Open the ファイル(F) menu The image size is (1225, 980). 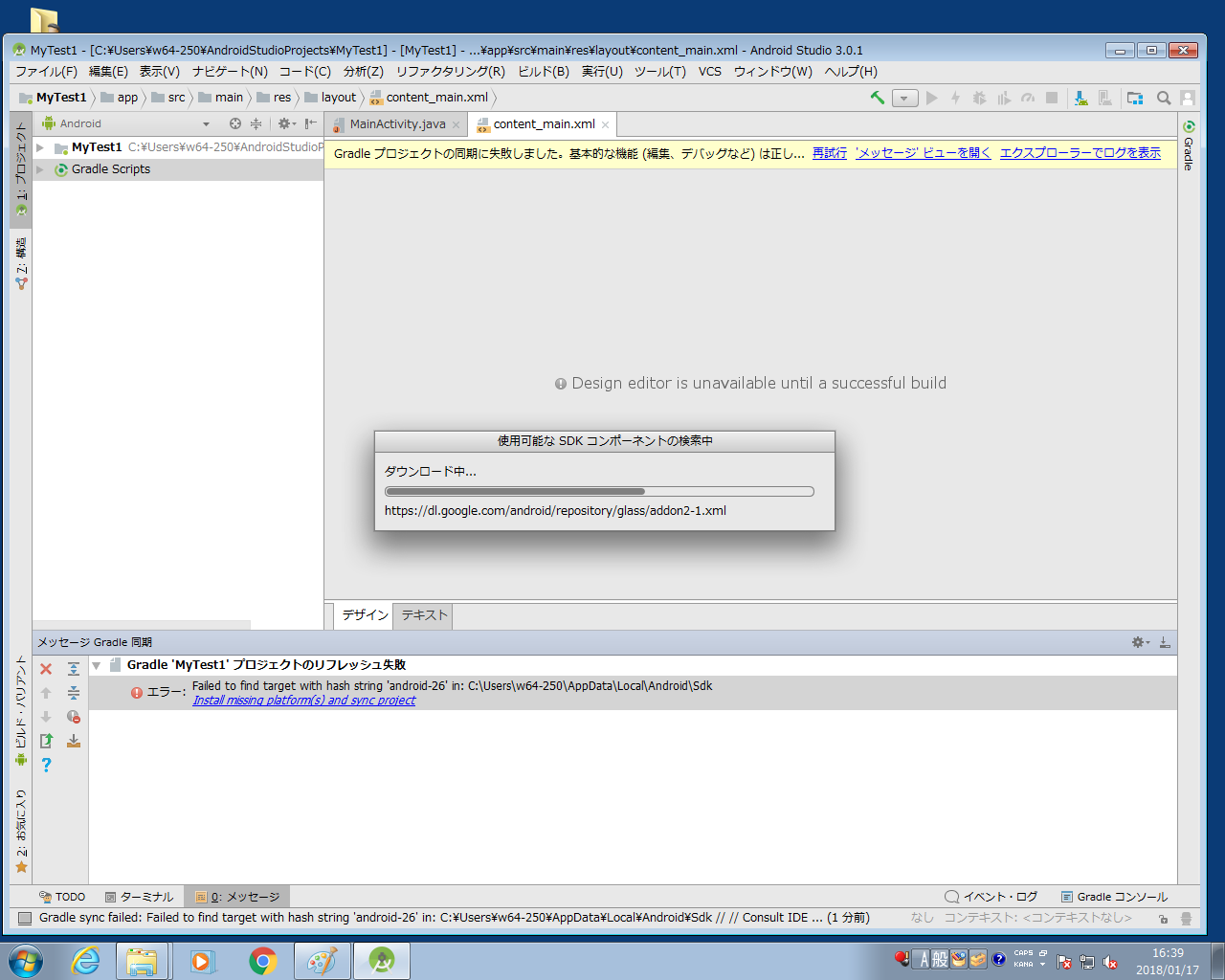(x=46, y=72)
